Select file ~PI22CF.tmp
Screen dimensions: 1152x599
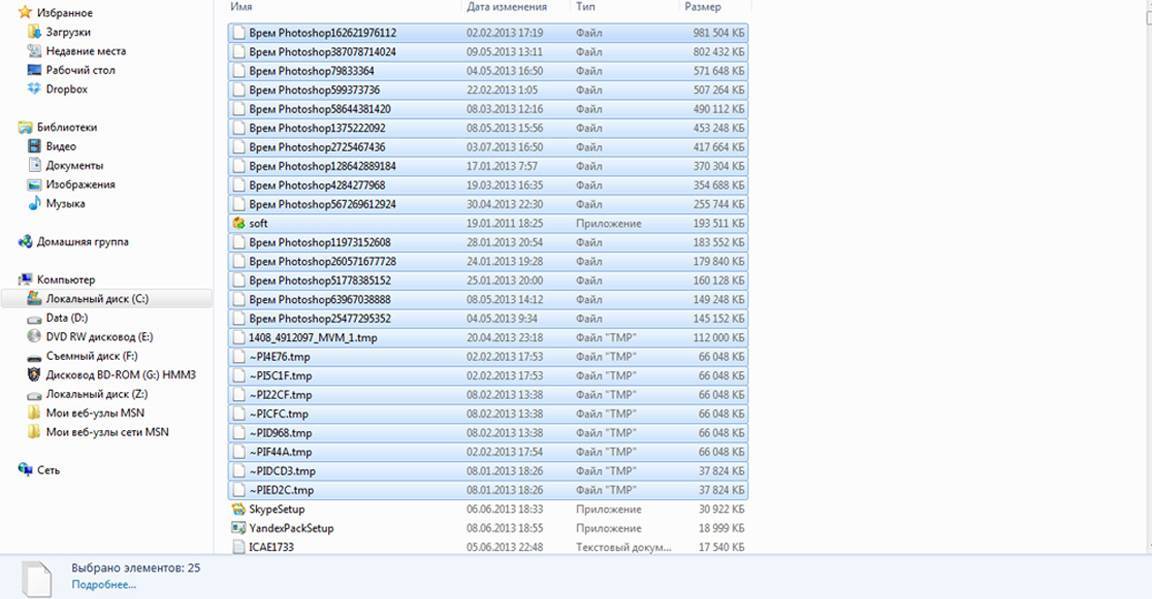click(x=488, y=395)
